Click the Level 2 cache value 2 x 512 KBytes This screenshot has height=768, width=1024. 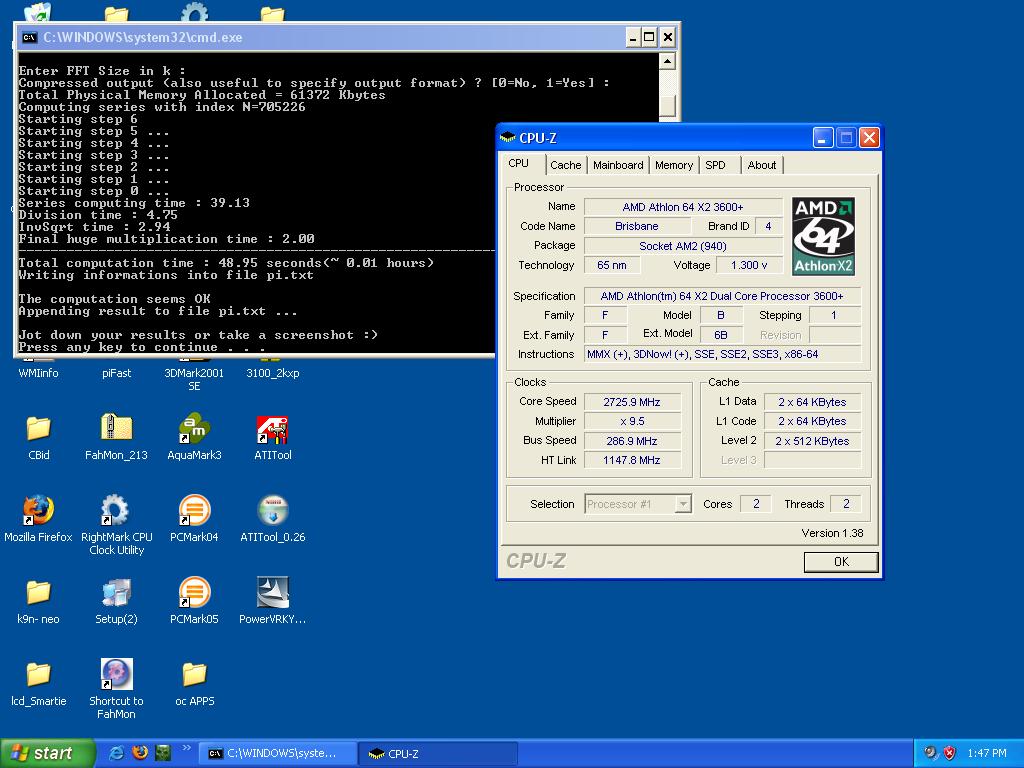click(x=812, y=441)
